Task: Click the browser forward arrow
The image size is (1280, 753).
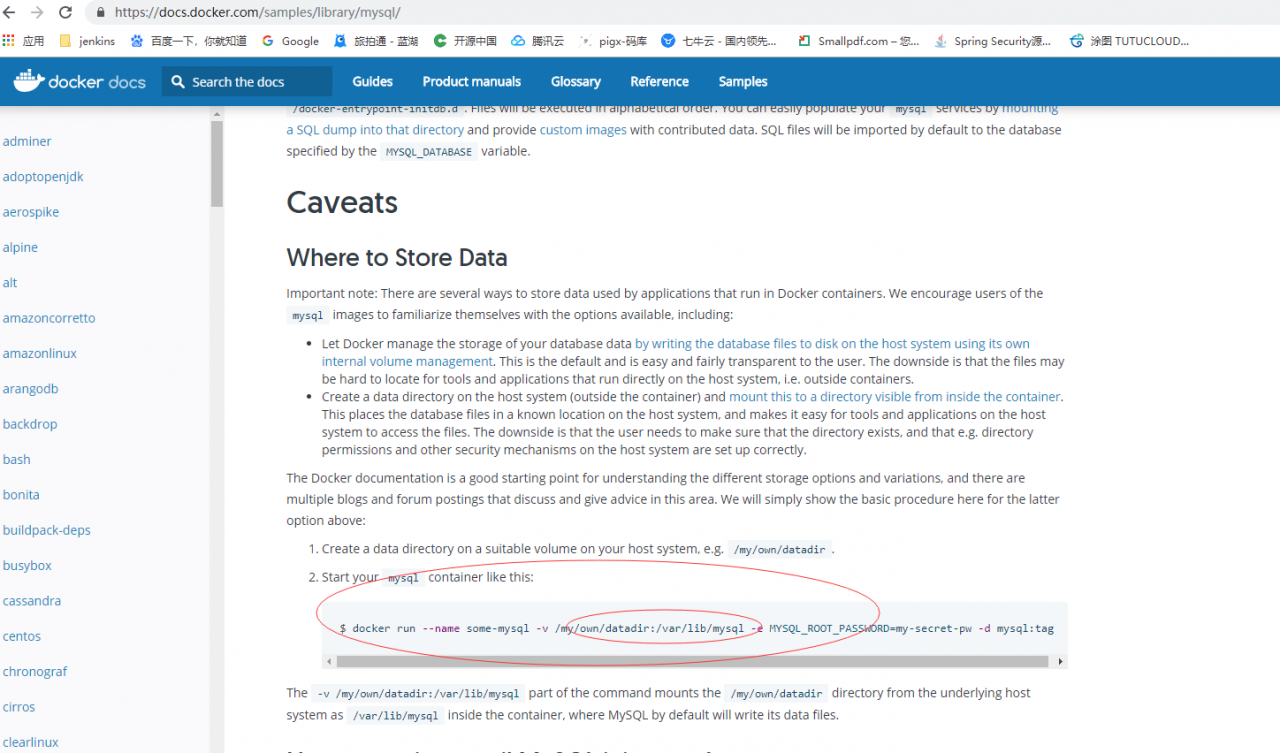Action: tap(38, 13)
